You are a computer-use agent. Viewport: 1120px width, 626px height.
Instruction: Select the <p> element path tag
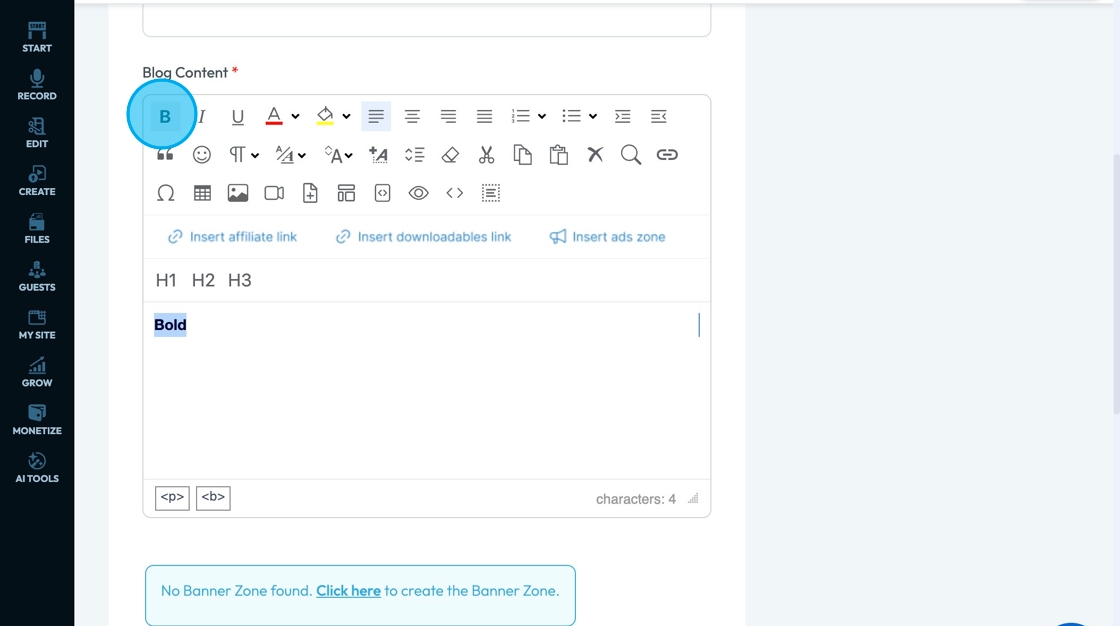[x=172, y=498]
